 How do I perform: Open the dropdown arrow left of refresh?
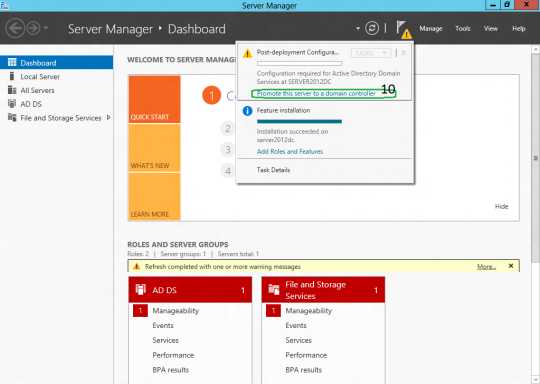(x=358, y=28)
